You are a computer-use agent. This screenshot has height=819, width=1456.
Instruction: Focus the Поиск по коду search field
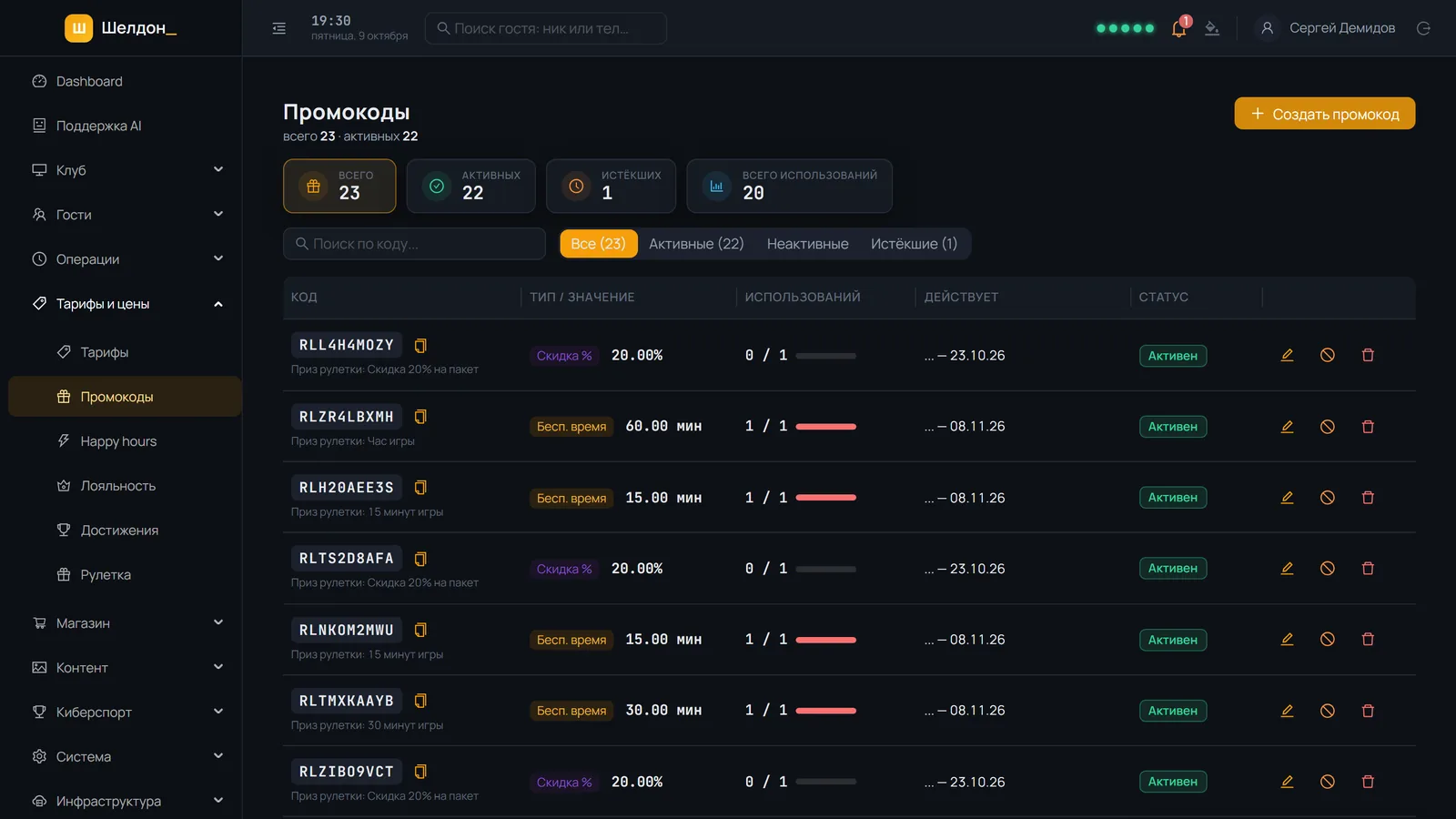414,244
